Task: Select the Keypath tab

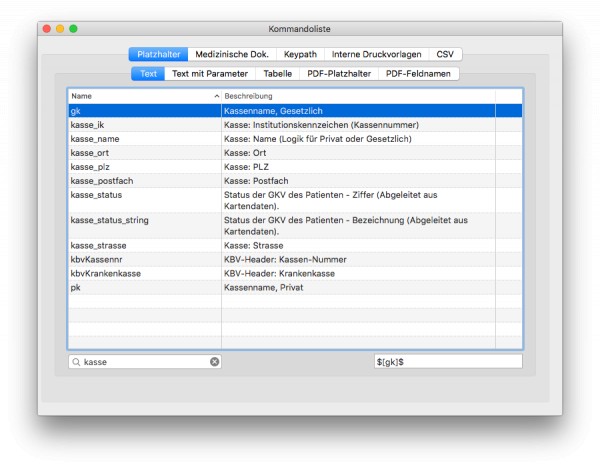Action: coord(300,54)
